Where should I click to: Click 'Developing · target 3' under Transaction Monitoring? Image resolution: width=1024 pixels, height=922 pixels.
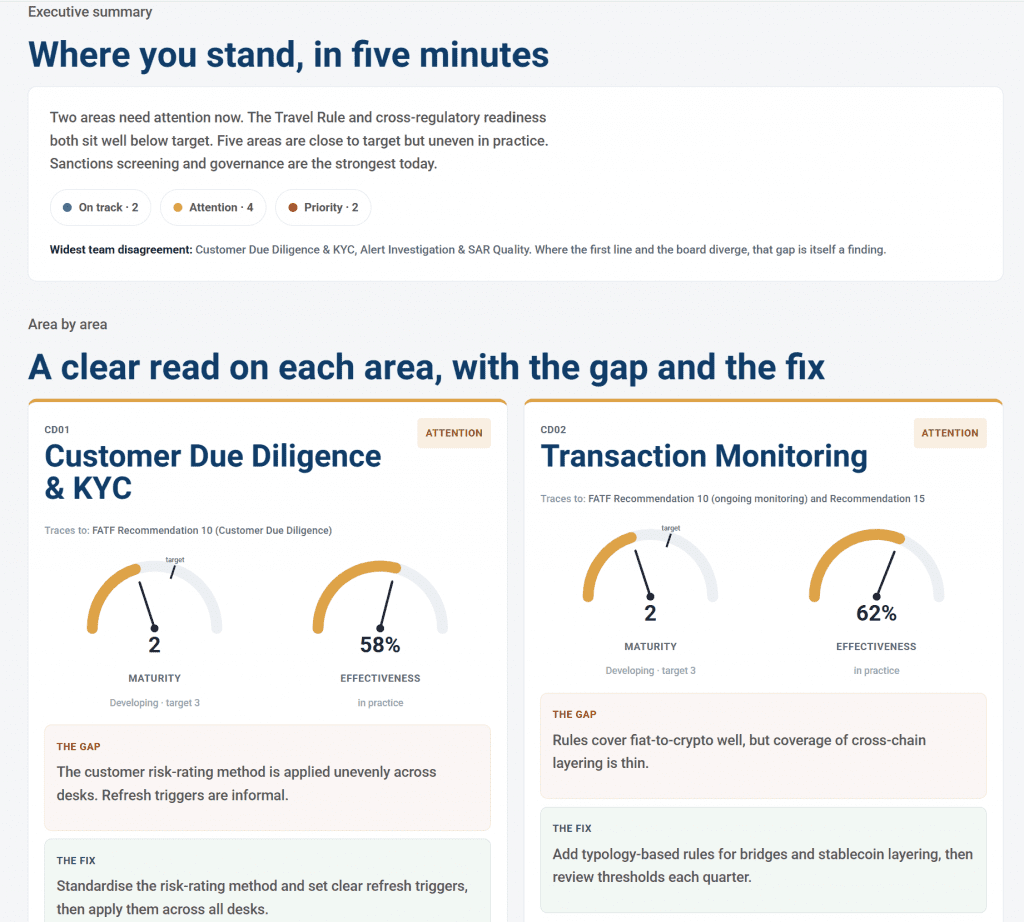point(650,671)
